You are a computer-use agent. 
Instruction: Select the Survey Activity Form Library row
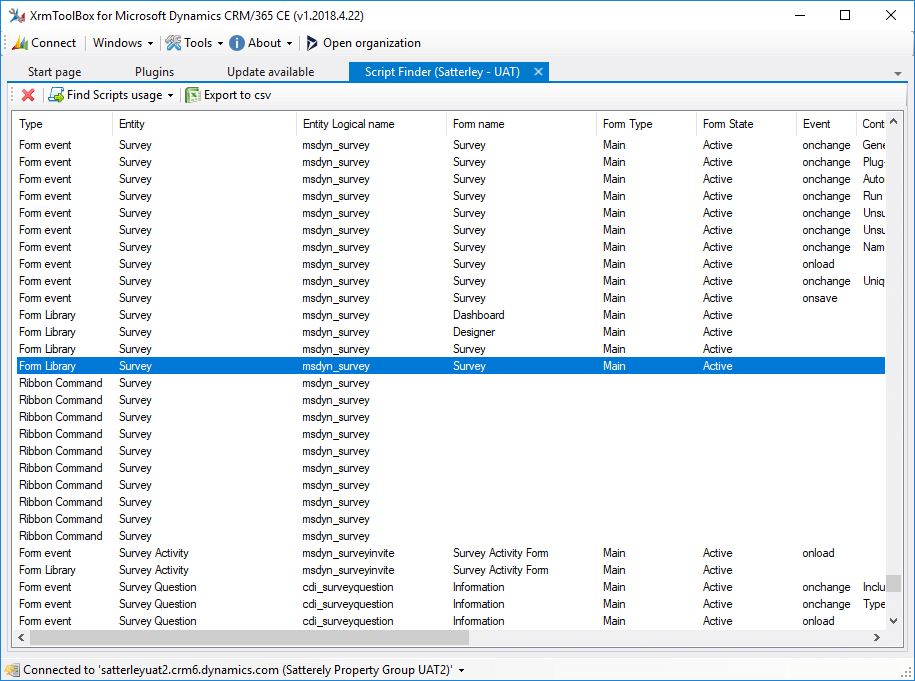point(449,570)
